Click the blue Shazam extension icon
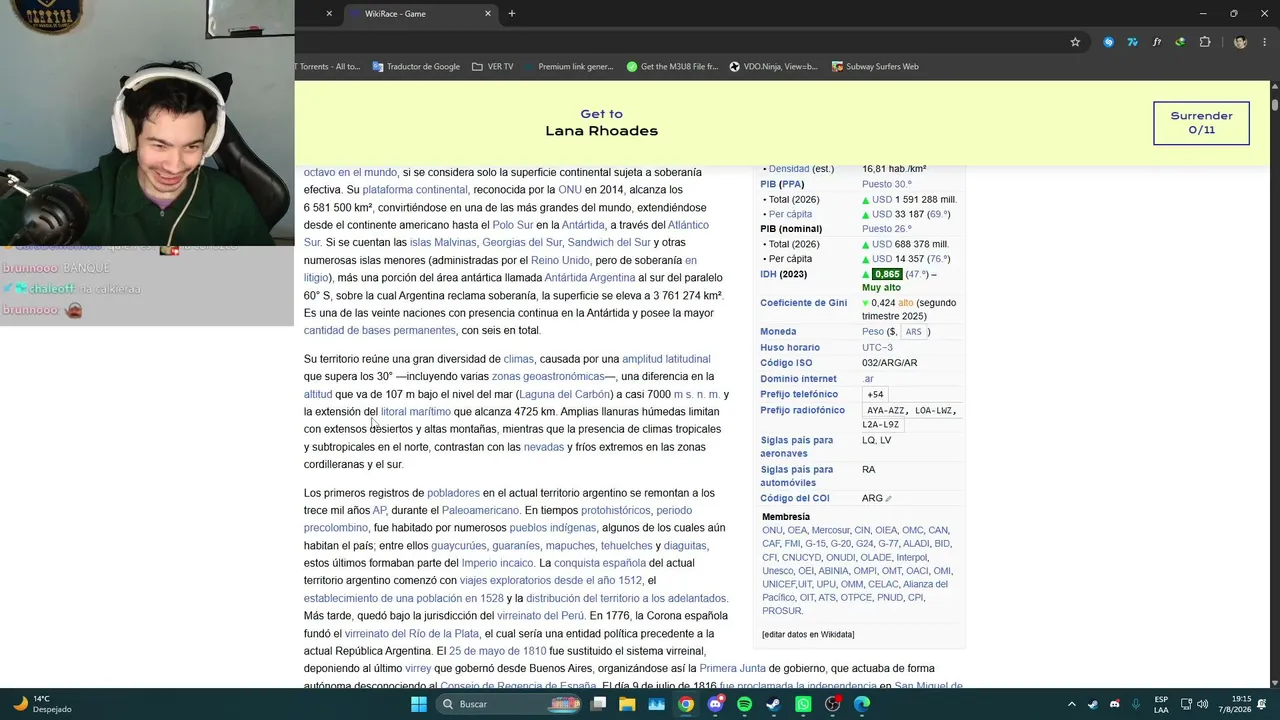Viewport: 1280px width, 720px height. click(x=1108, y=42)
